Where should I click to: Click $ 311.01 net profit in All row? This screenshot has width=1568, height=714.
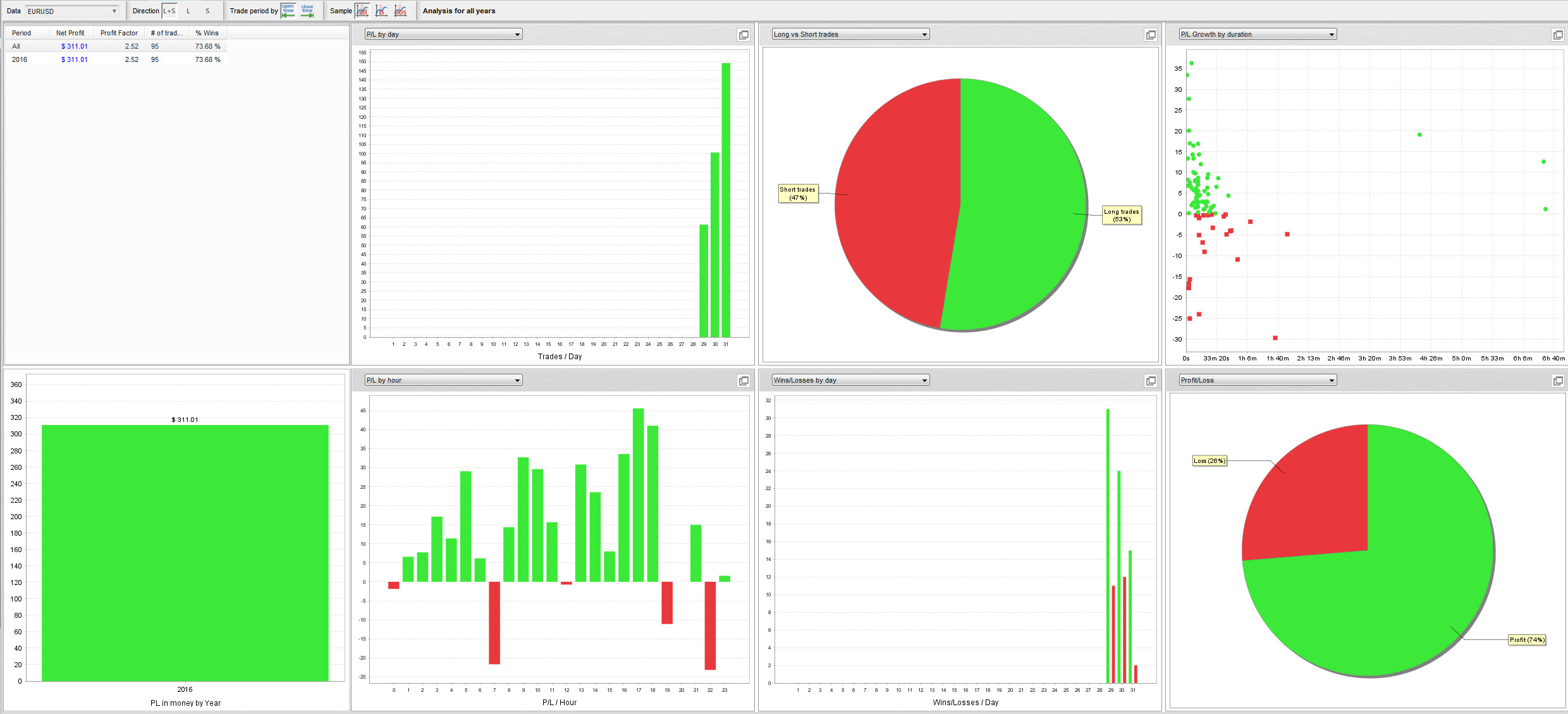click(75, 46)
